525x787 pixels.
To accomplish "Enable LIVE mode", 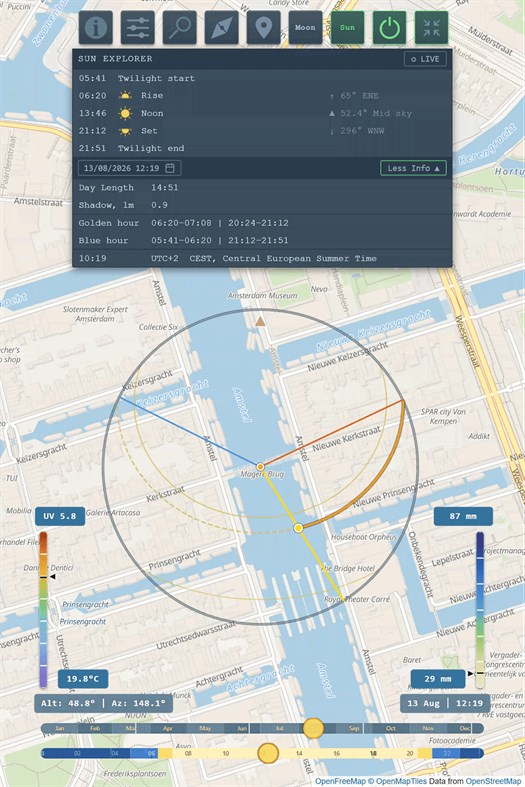I will click(x=425, y=59).
